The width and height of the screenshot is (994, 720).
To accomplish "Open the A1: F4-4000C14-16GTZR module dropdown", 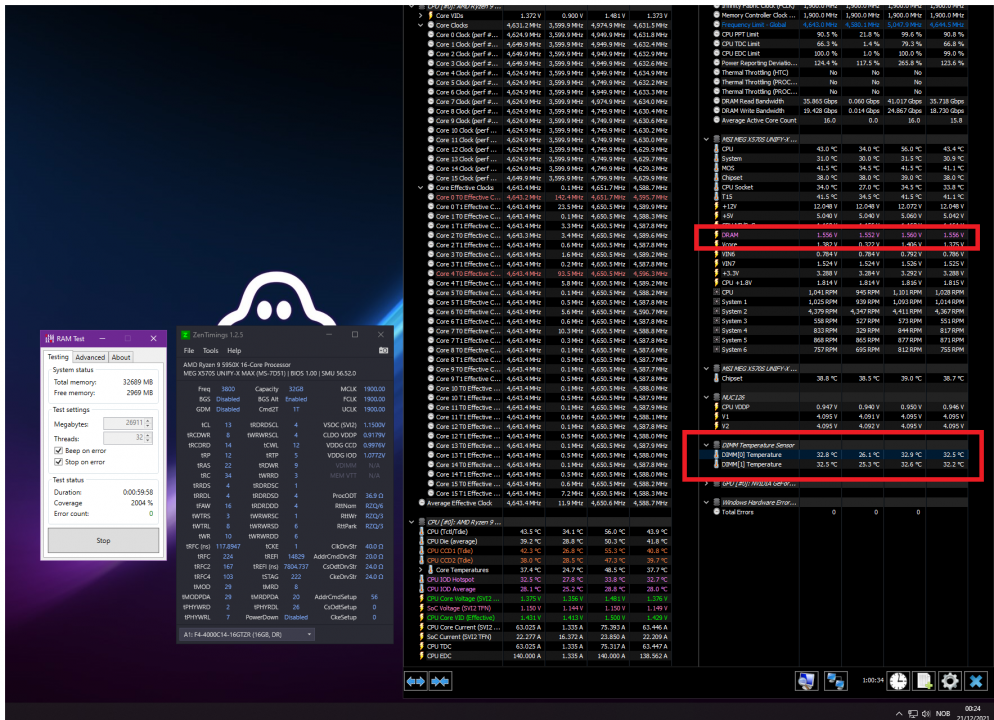I will [x=246, y=634].
